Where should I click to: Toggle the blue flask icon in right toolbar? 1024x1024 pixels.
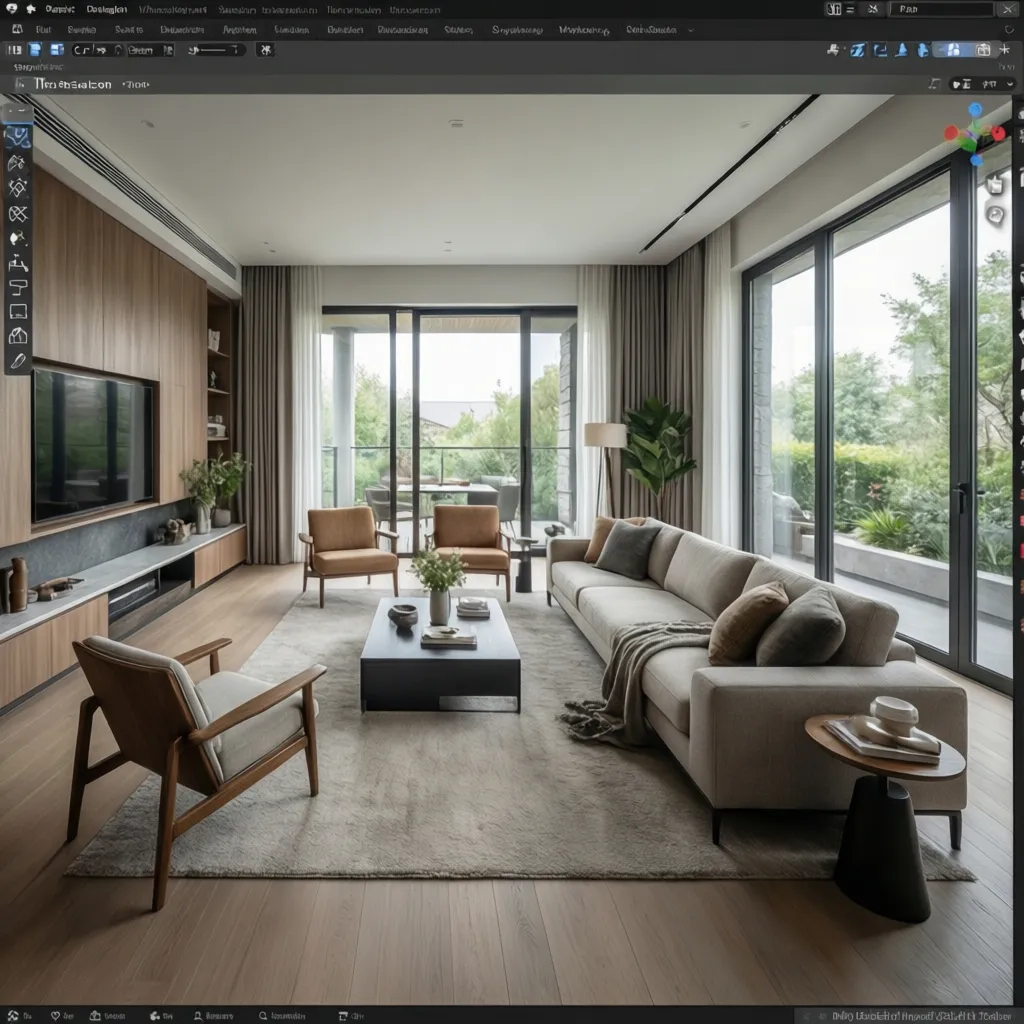click(x=901, y=50)
